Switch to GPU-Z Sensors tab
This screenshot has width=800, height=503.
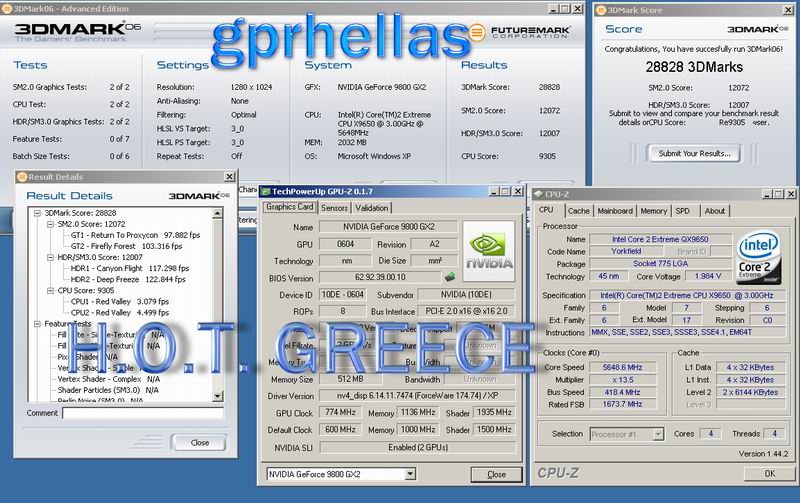coord(334,208)
